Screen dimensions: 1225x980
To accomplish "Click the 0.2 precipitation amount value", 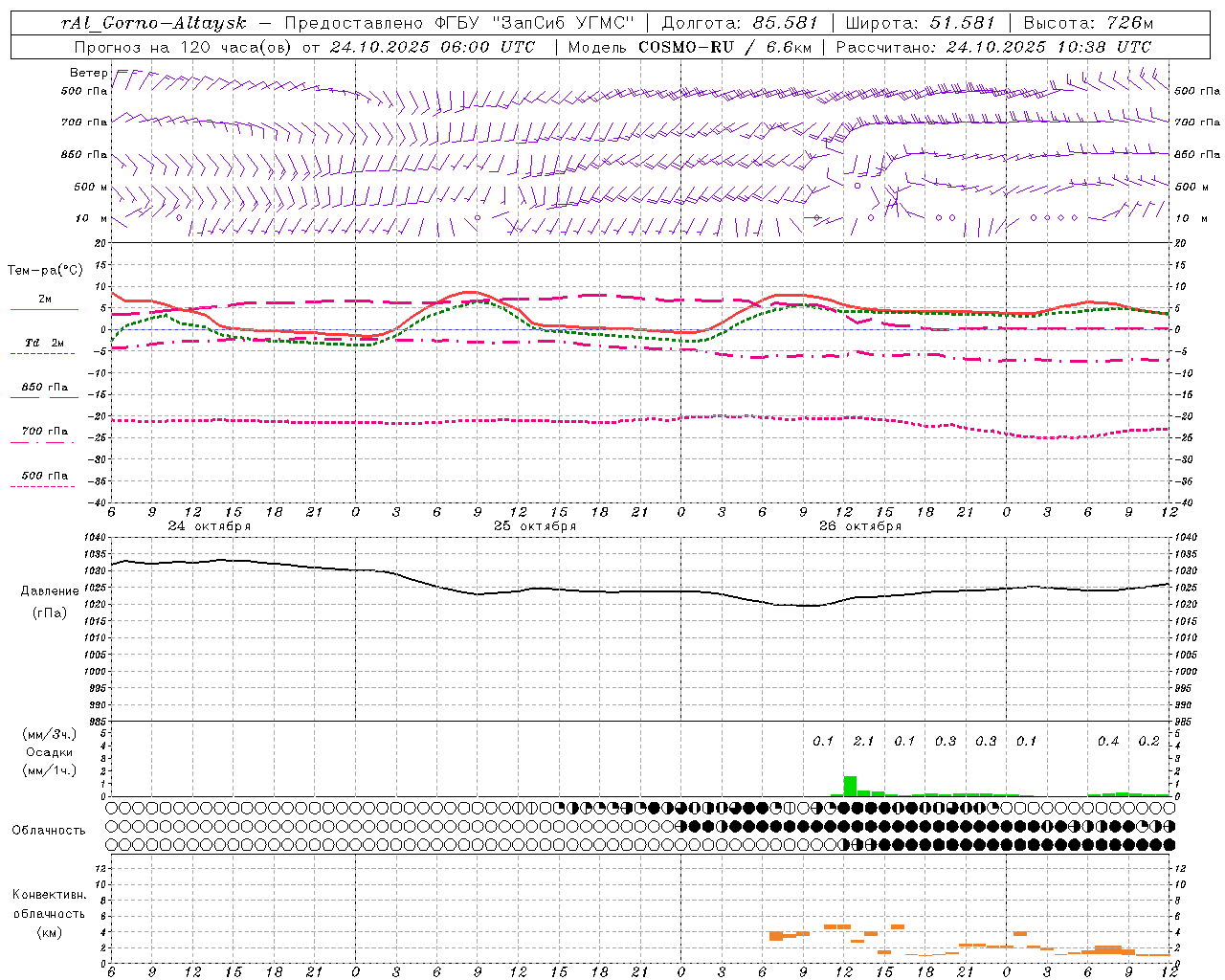I will click(1149, 741).
